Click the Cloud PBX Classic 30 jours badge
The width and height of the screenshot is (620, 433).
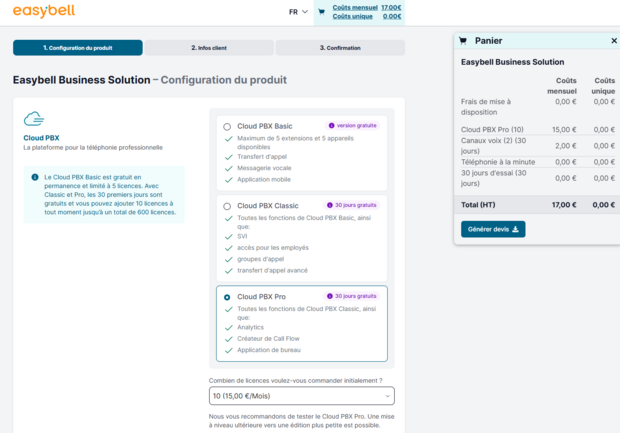coord(353,205)
